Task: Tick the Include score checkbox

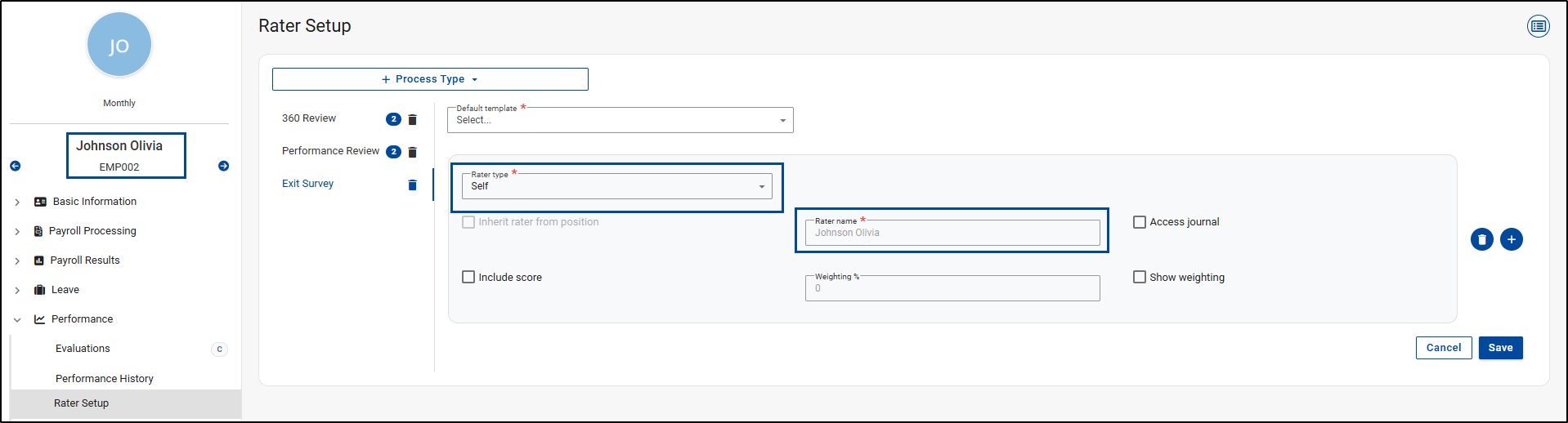Action: click(x=468, y=278)
